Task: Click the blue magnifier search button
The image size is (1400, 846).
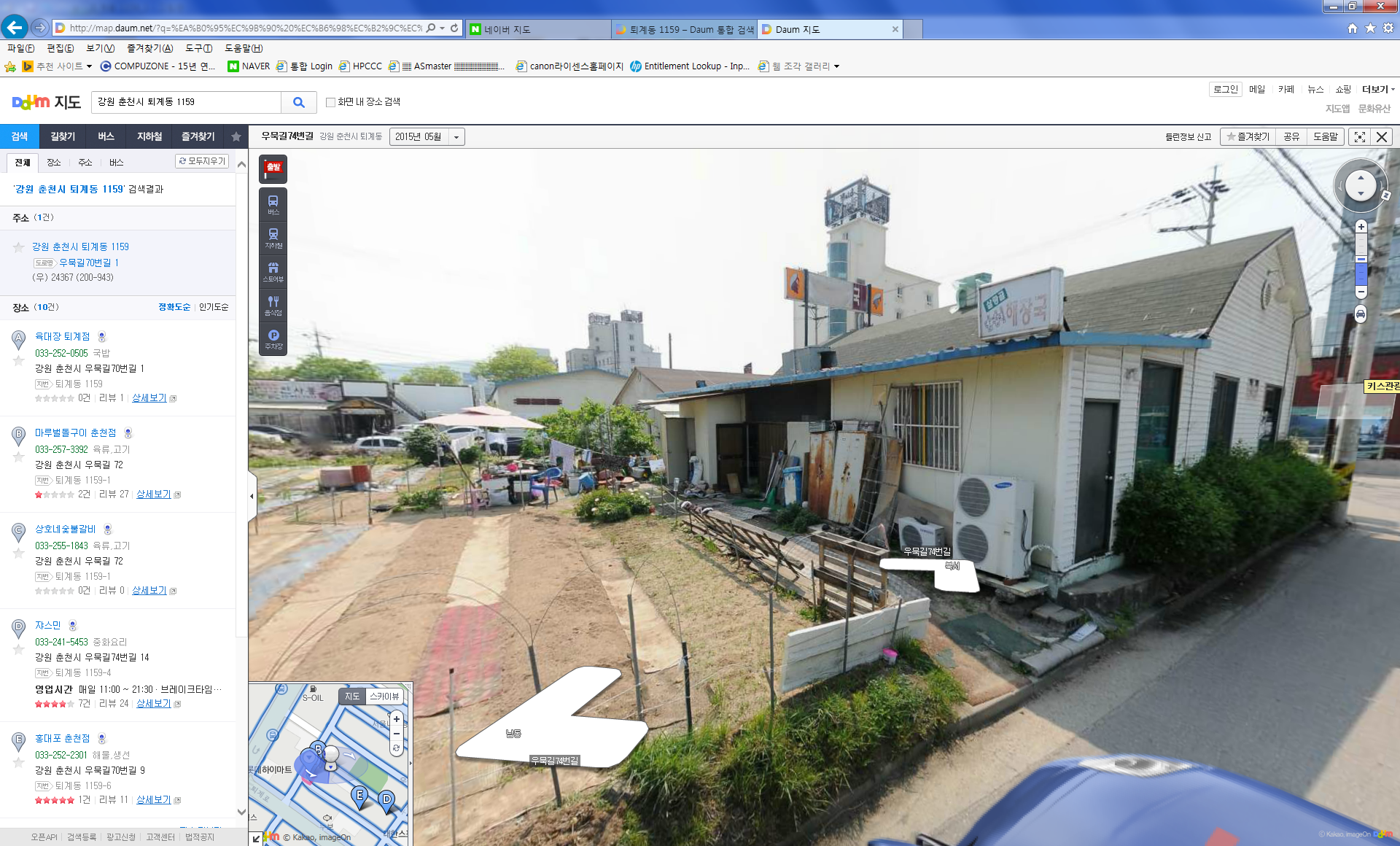Action: [x=299, y=102]
